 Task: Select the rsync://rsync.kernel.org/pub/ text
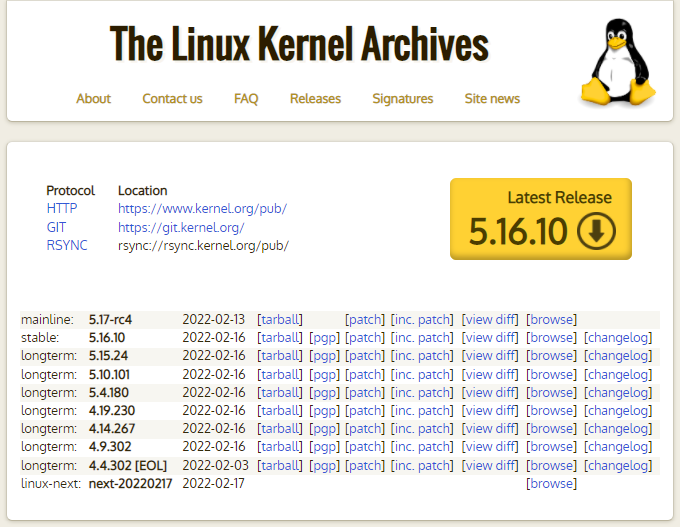tap(203, 245)
